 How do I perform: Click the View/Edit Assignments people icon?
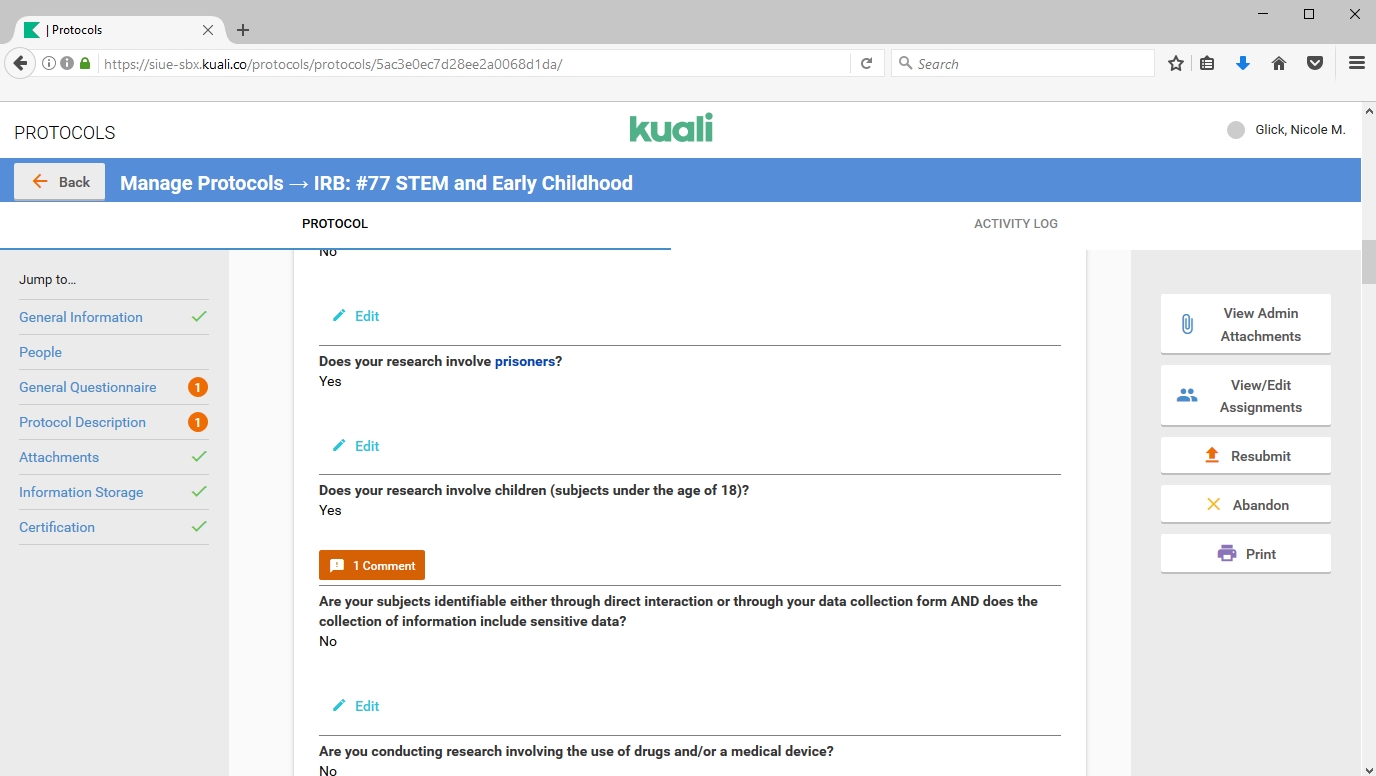(x=1187, y=396)
